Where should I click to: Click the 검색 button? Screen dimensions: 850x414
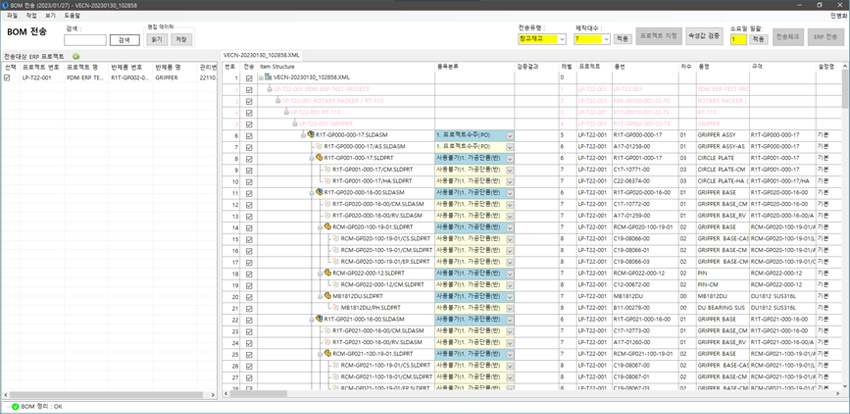click(x=124, y=39)
